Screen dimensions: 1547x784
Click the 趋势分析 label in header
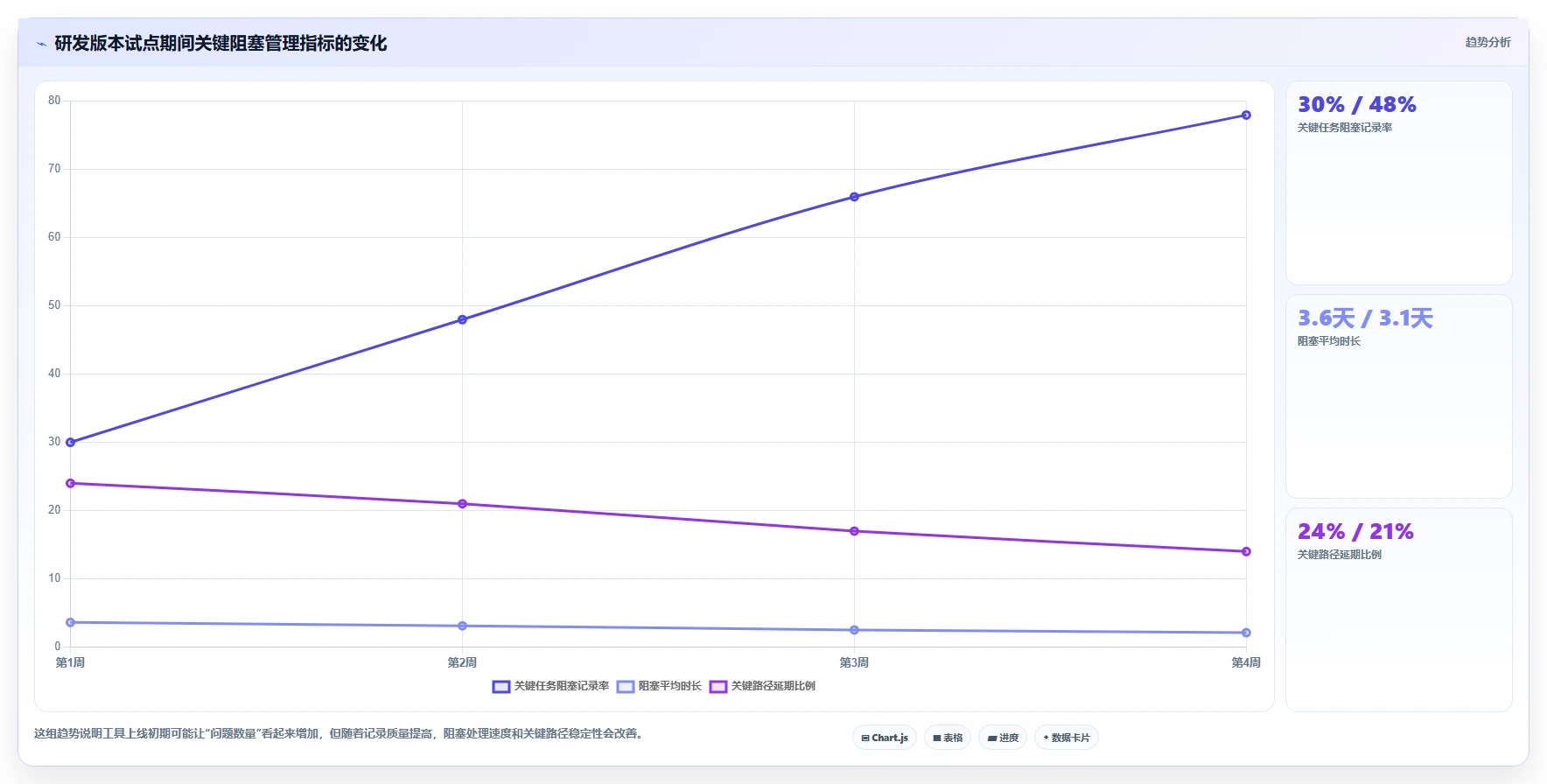click(1487, 42)
